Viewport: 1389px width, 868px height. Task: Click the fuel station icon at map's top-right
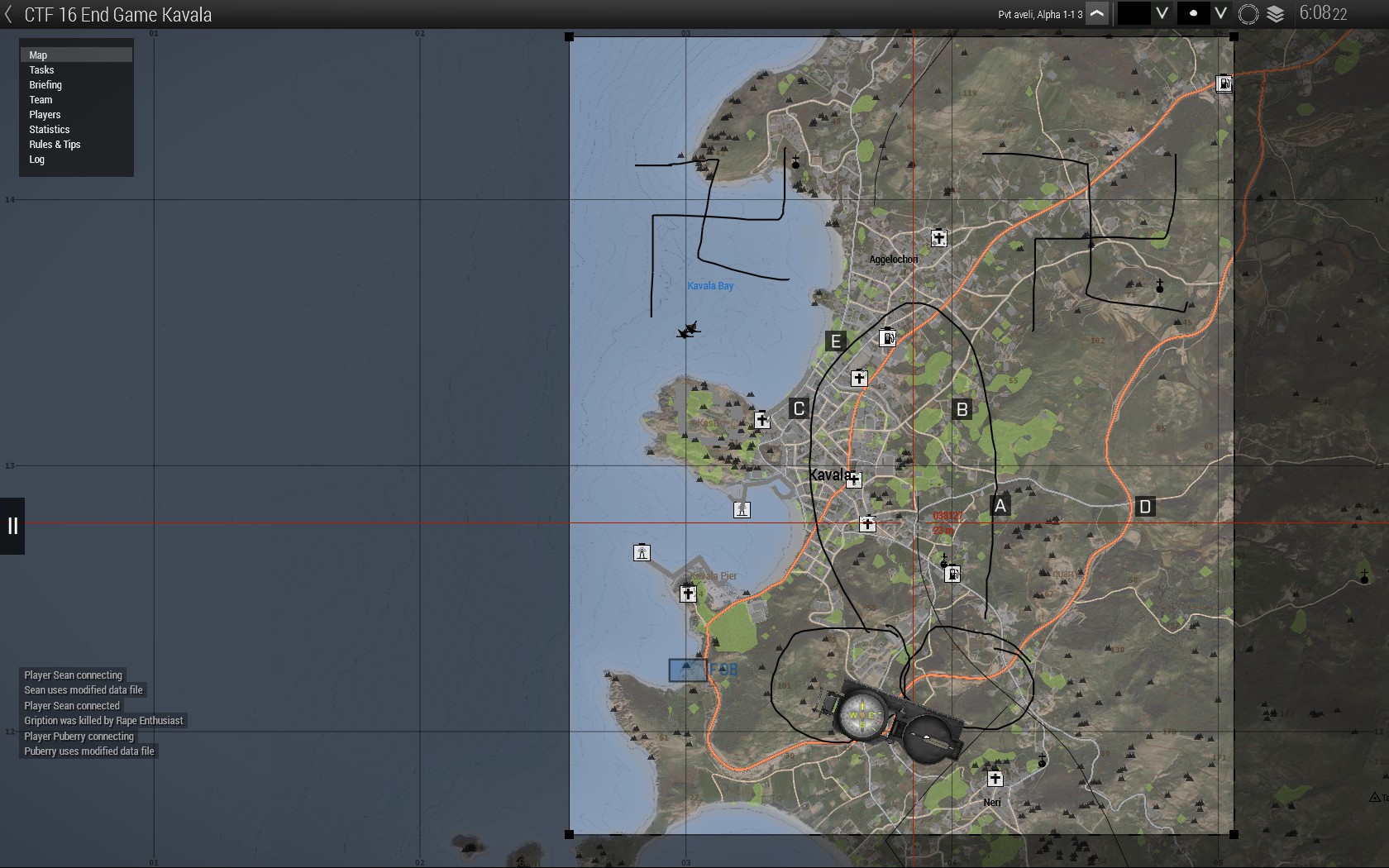tap(1224, 83)
